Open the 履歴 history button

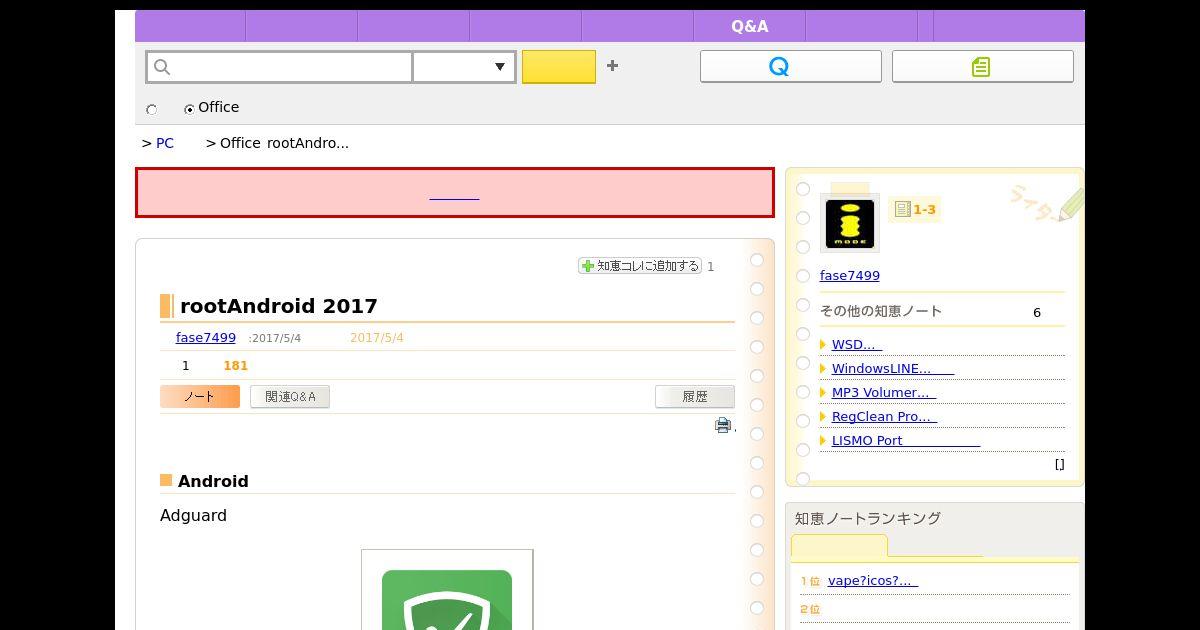[x=695, y=397]
